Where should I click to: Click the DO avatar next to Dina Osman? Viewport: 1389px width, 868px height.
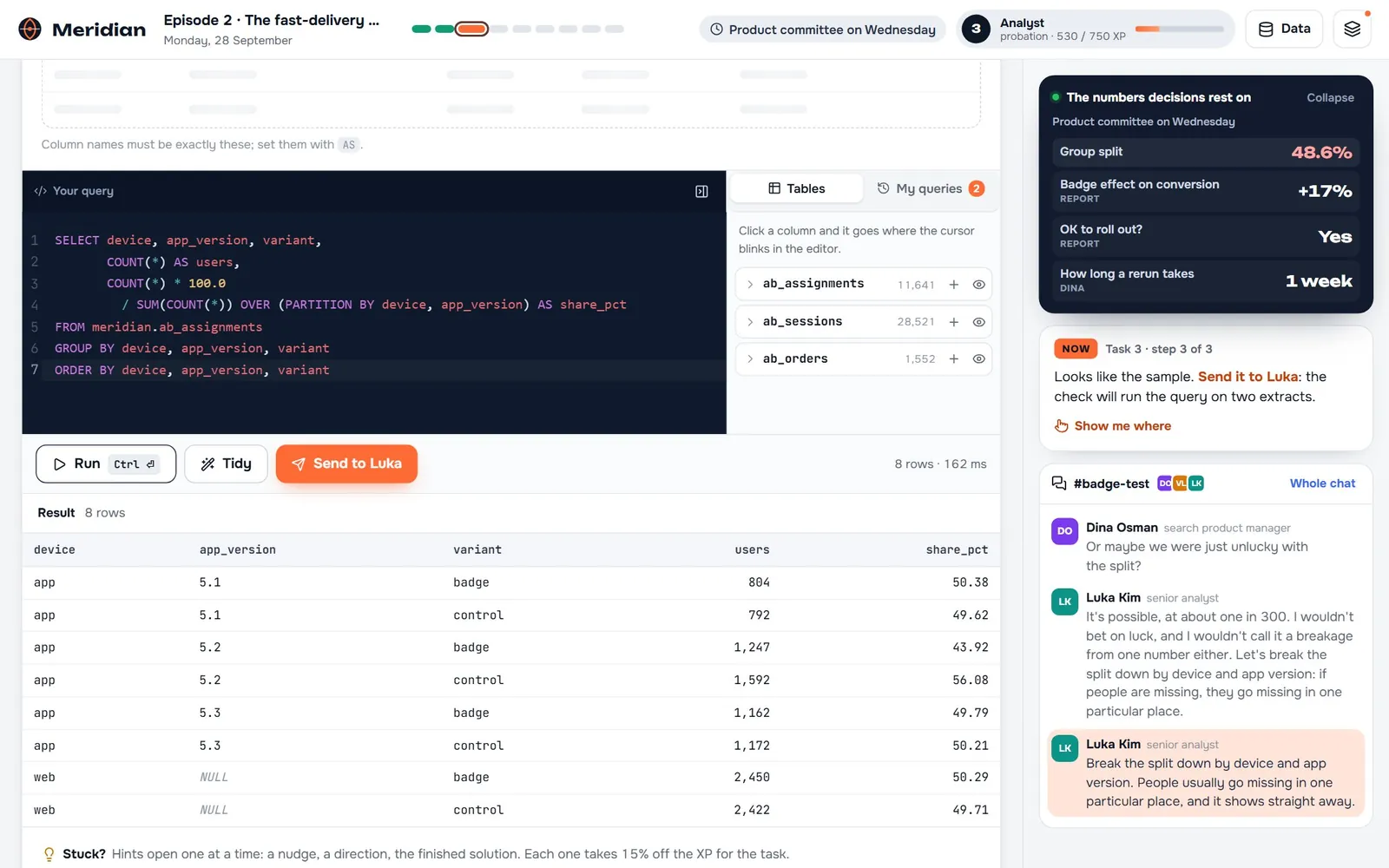pos(1064,531)
